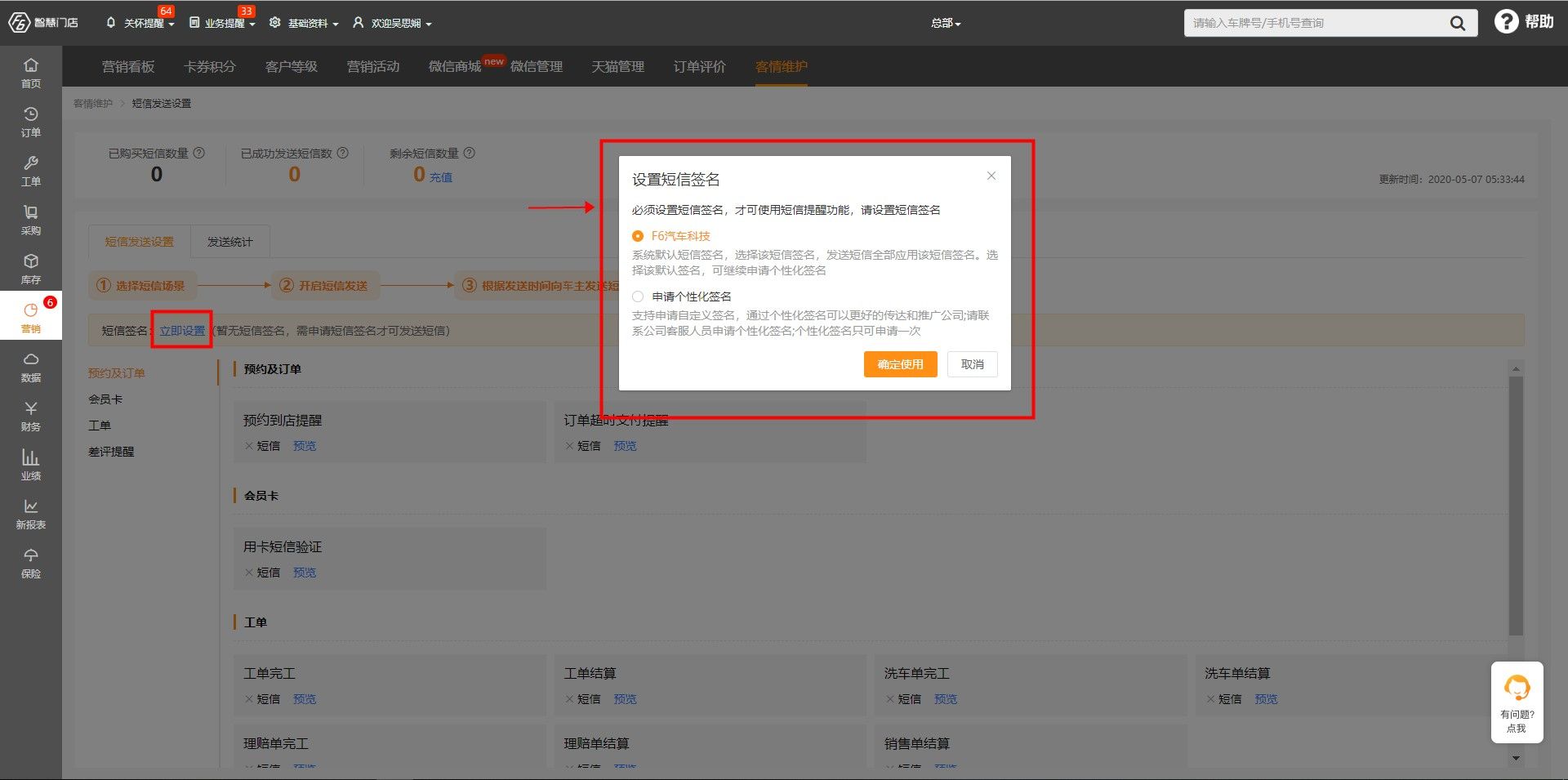Image resolution: width=1568 pixels, height=780 pixels.
Task: Open the 营销看板 menu tab
Action: tap(128, 66)
